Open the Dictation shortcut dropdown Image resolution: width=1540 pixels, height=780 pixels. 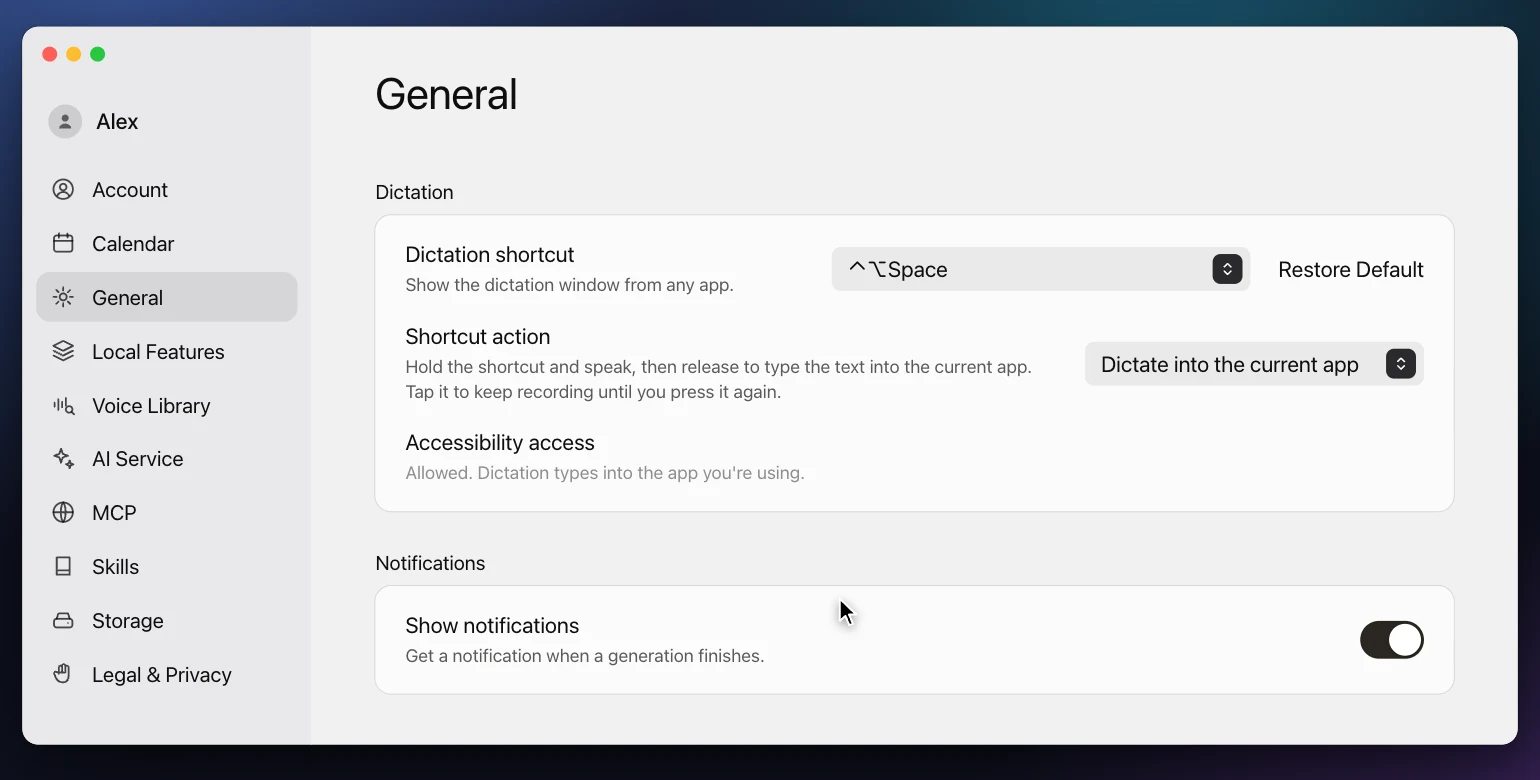1041,270
